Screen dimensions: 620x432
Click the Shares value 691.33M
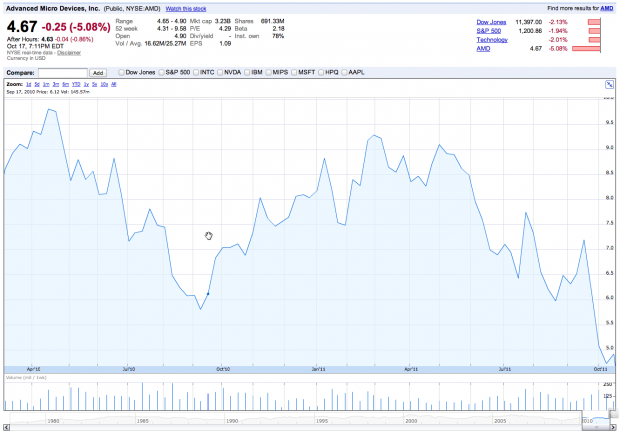(x=272, y=21)
